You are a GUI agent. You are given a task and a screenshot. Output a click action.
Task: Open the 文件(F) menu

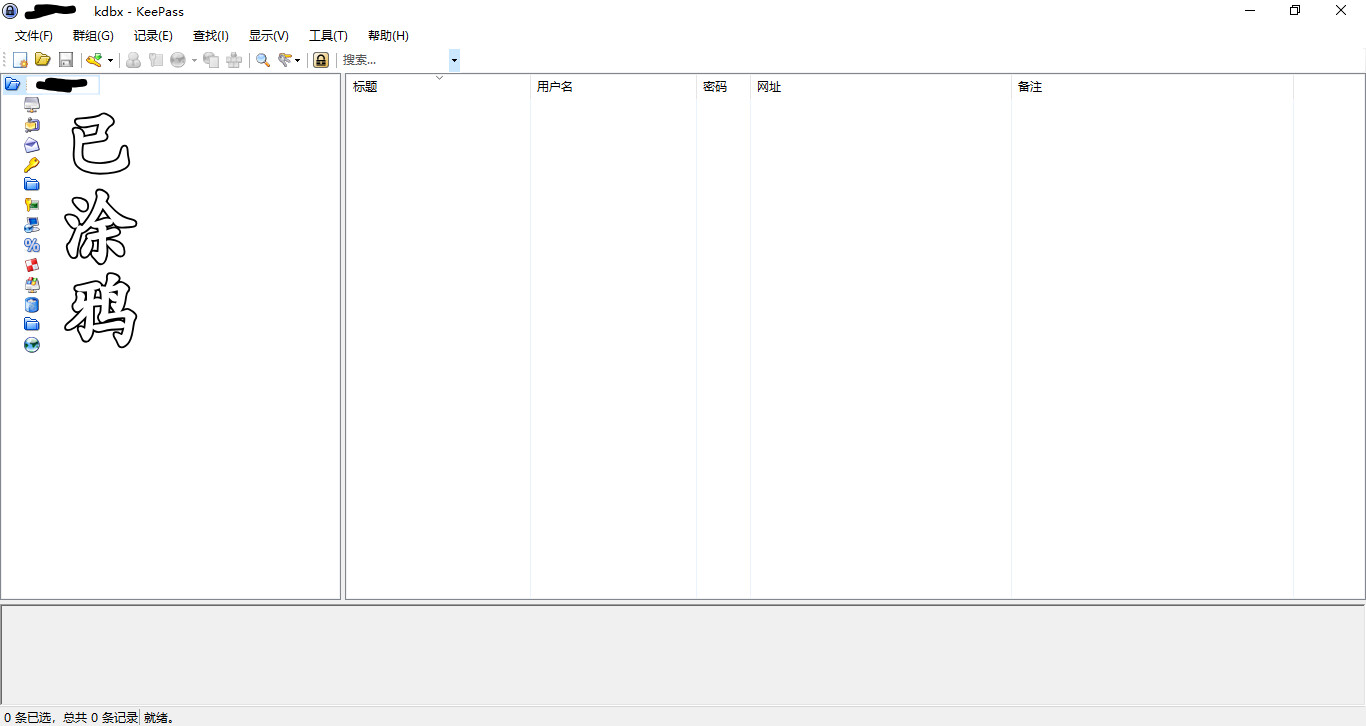tap(33, 36)
